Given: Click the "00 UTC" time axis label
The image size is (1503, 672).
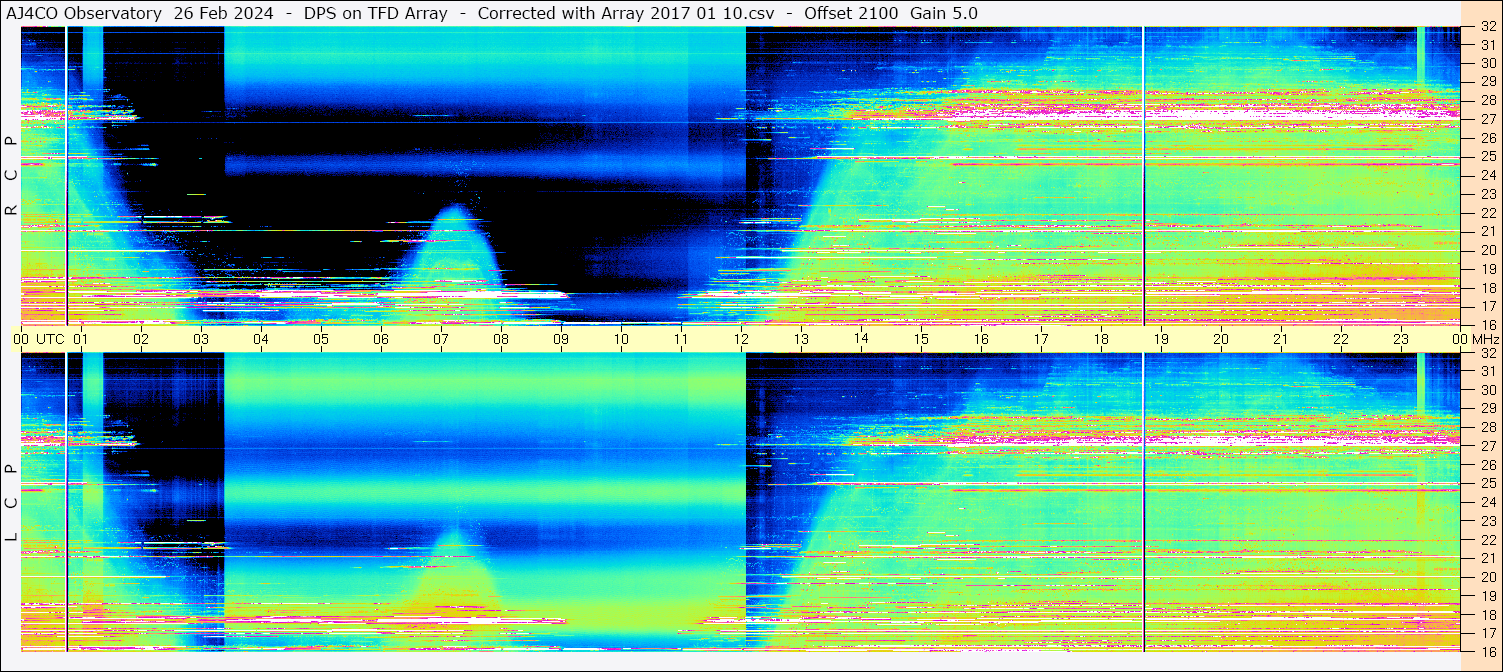Looking at the screenshot, I should tap(39, 339).
